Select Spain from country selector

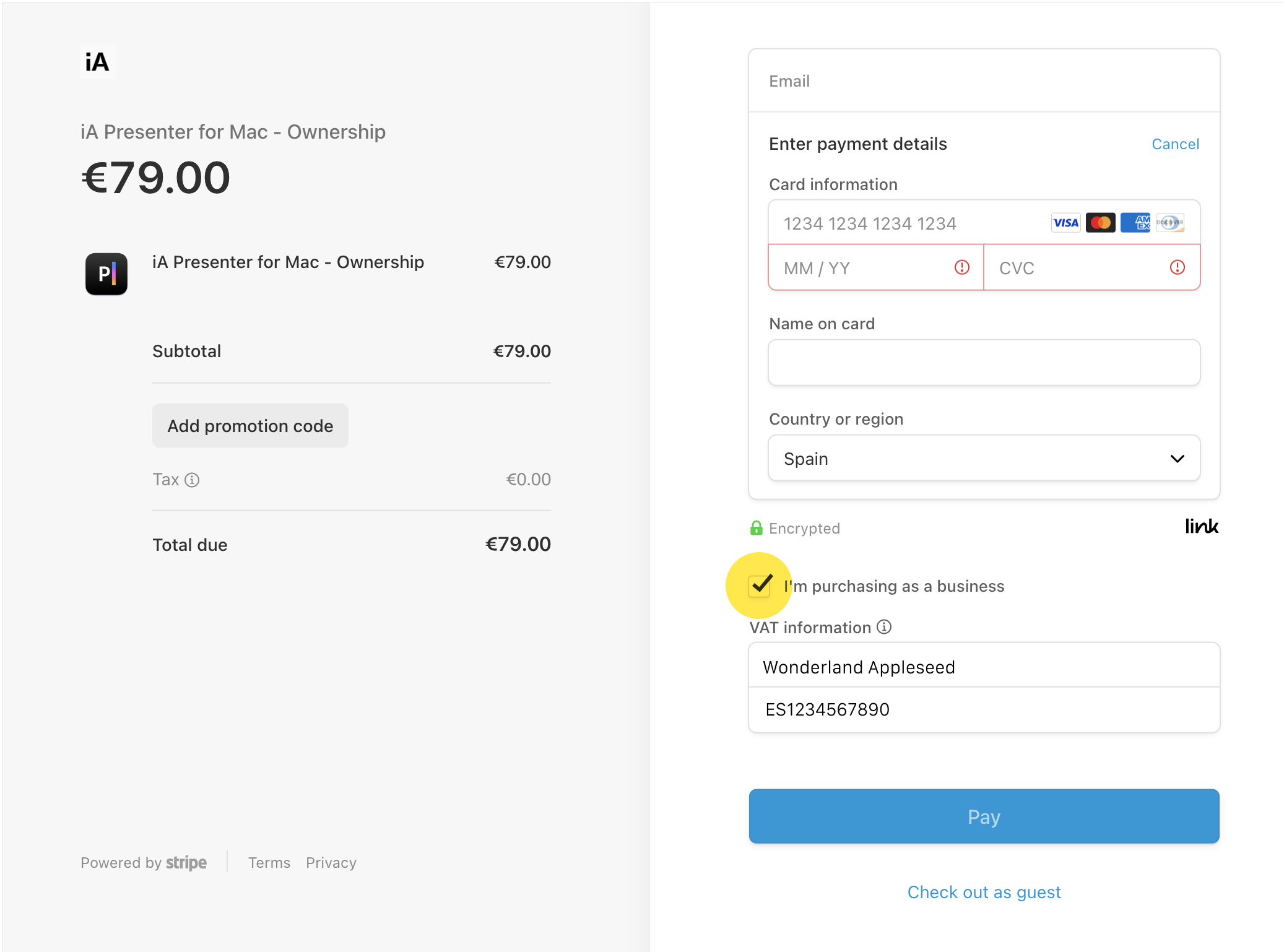click(984, 458)
